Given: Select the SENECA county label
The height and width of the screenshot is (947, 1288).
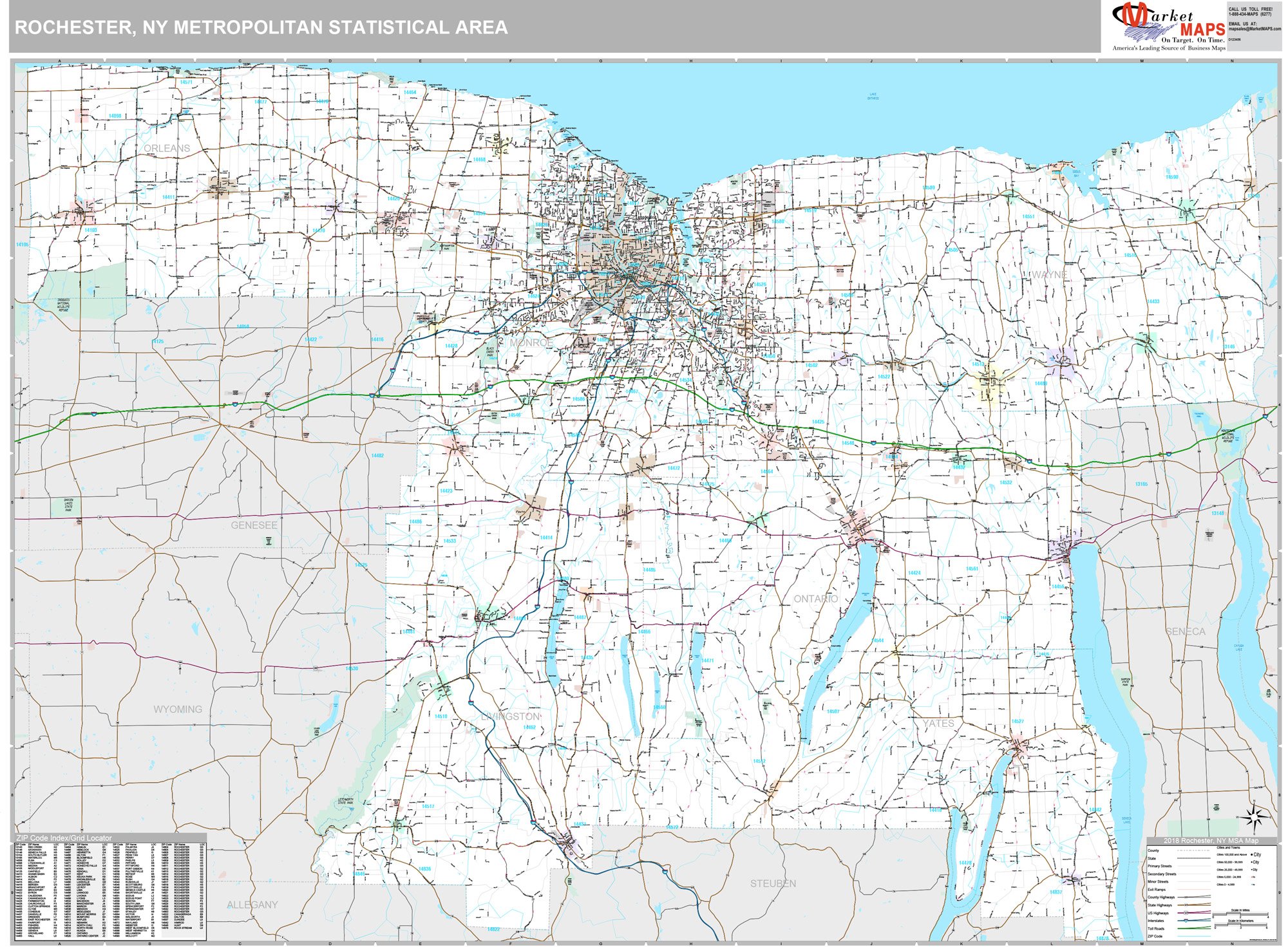Looking at the screenshot, I should tap(1186, 632).
